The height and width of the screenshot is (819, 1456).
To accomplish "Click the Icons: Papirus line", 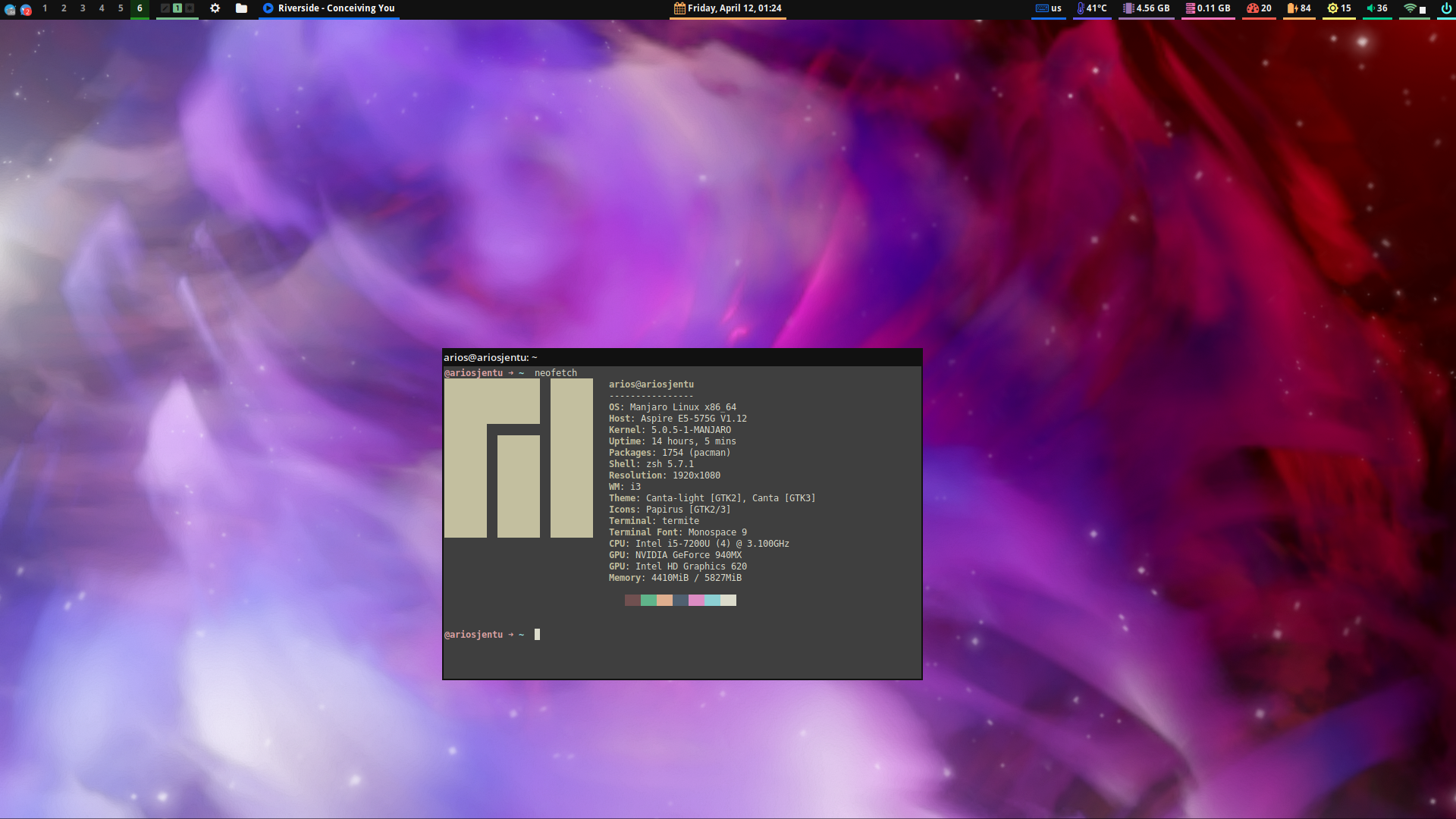I will pyautogui.click(x=670, y=510).
